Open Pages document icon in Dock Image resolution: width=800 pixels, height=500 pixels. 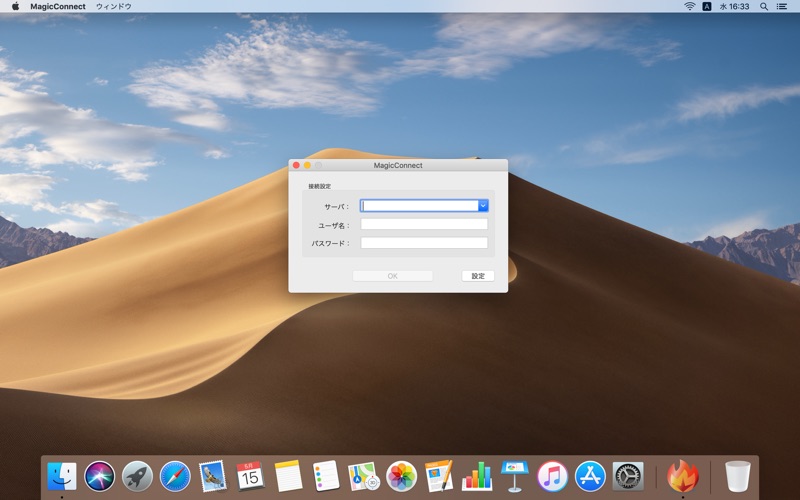(x=439, y=476)
